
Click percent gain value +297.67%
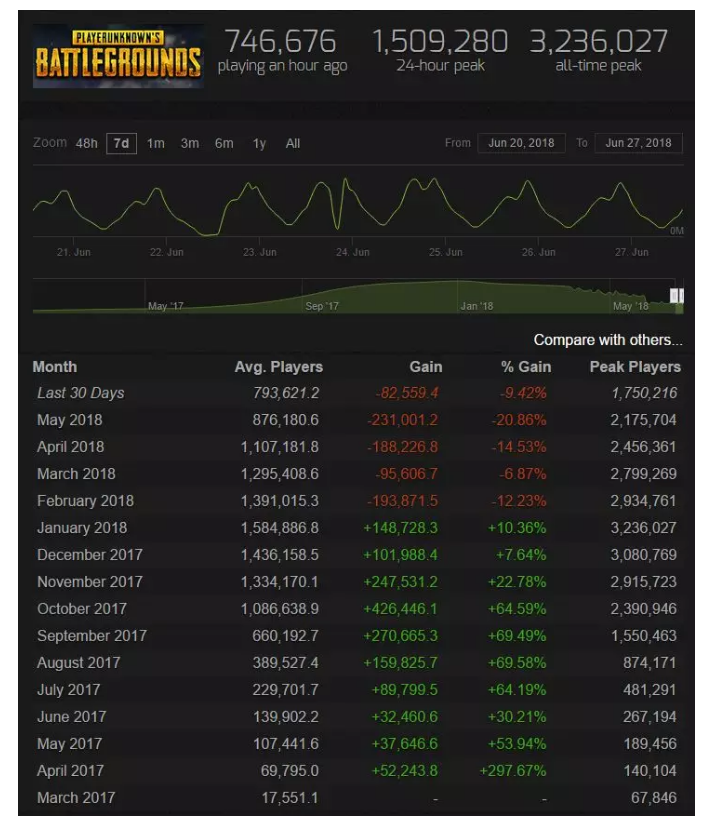512,771
